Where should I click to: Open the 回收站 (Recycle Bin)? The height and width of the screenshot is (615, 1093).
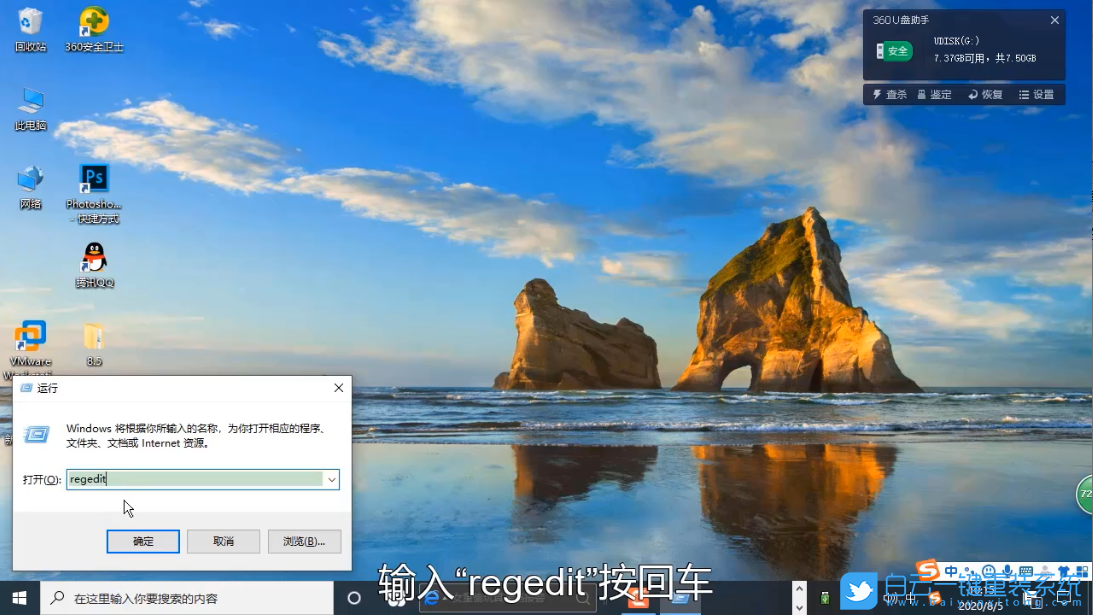[x=30, y=23]
